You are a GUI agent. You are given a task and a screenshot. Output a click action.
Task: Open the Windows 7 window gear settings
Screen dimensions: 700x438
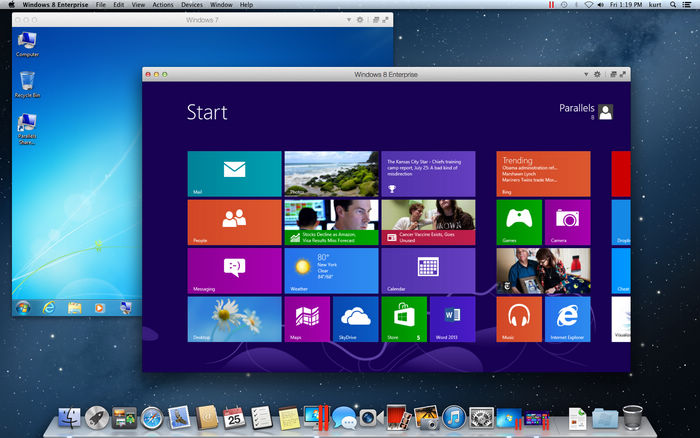(360, 19)
